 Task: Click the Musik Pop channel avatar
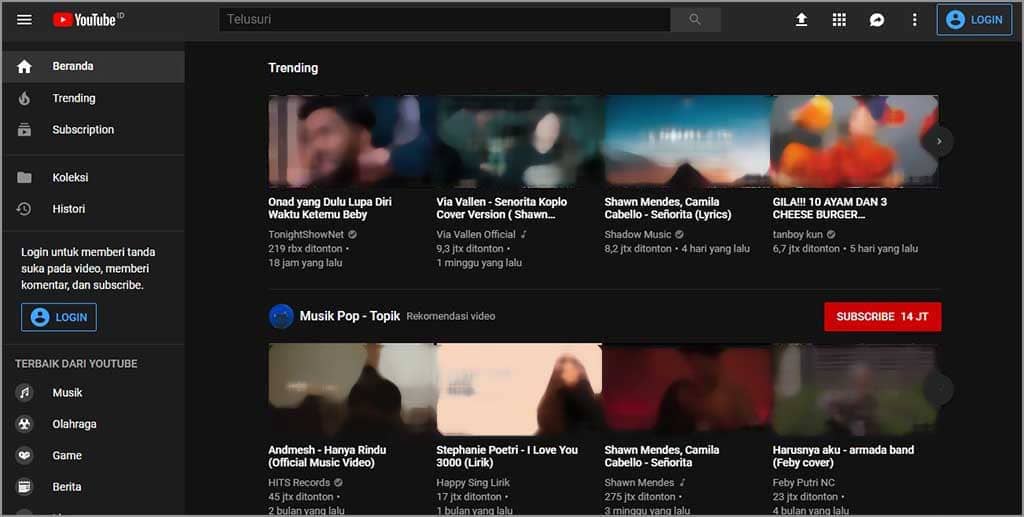[281, 316]
